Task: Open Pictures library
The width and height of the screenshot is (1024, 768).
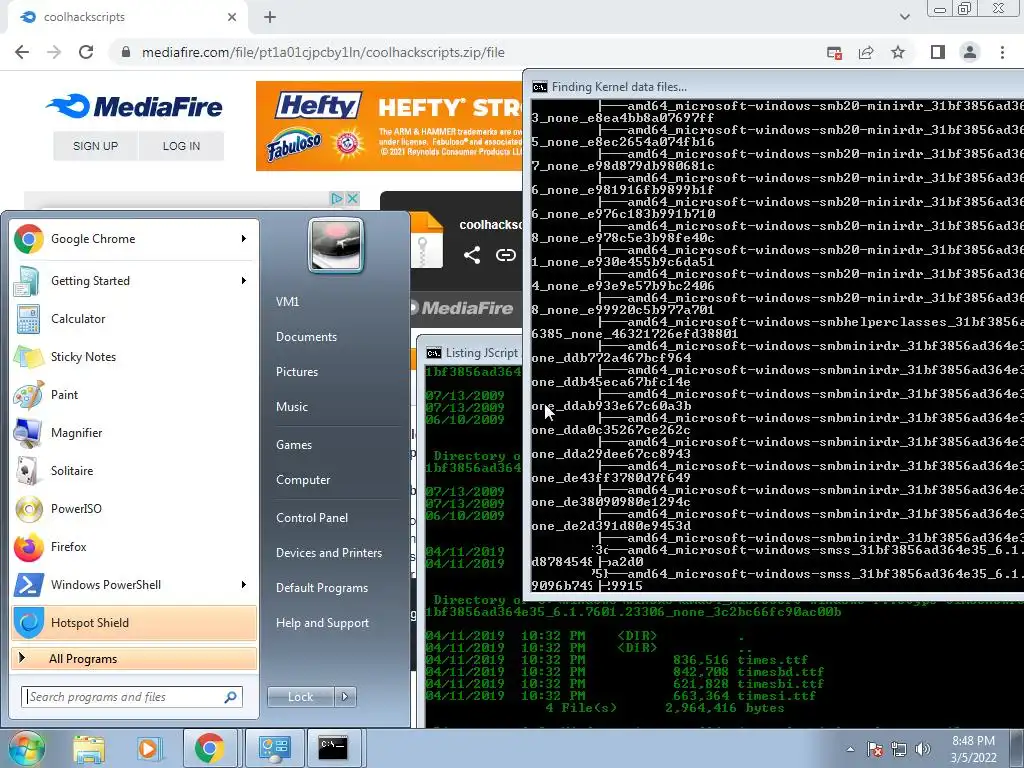Action: pyautogui.click(x=297, y=372)
